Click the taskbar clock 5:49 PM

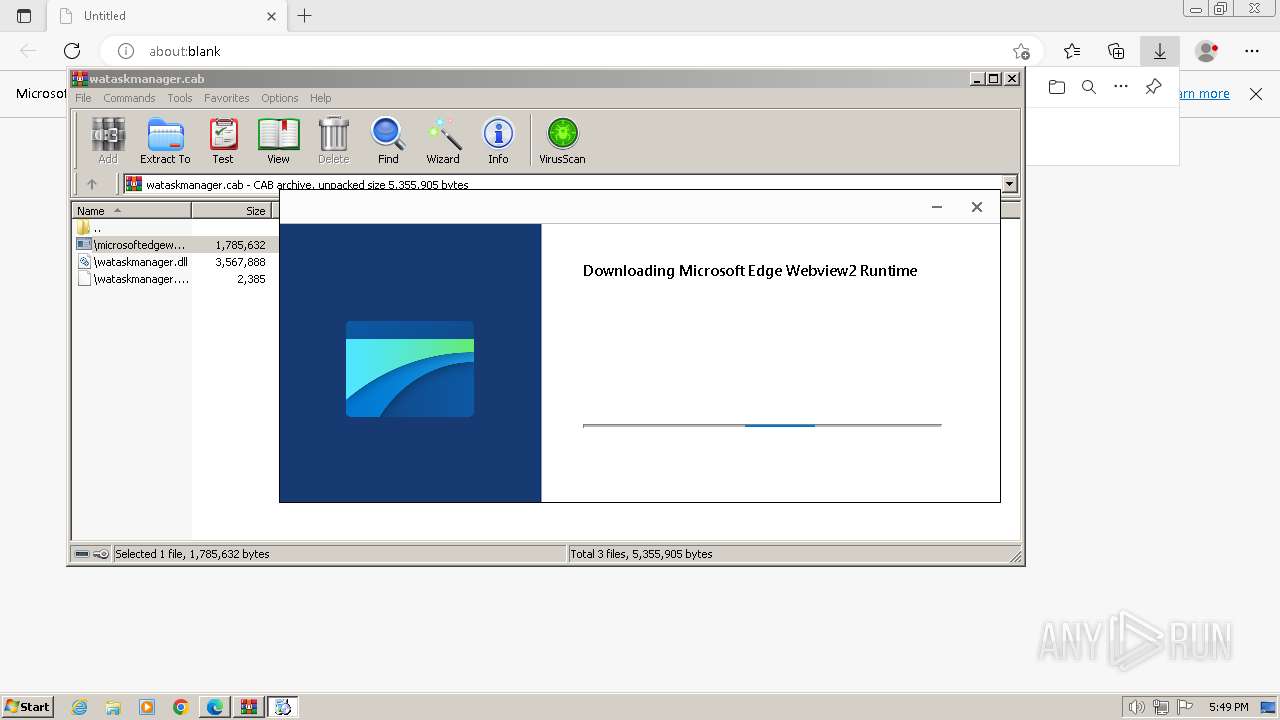pyautogui.click(x=1228, y=707)
